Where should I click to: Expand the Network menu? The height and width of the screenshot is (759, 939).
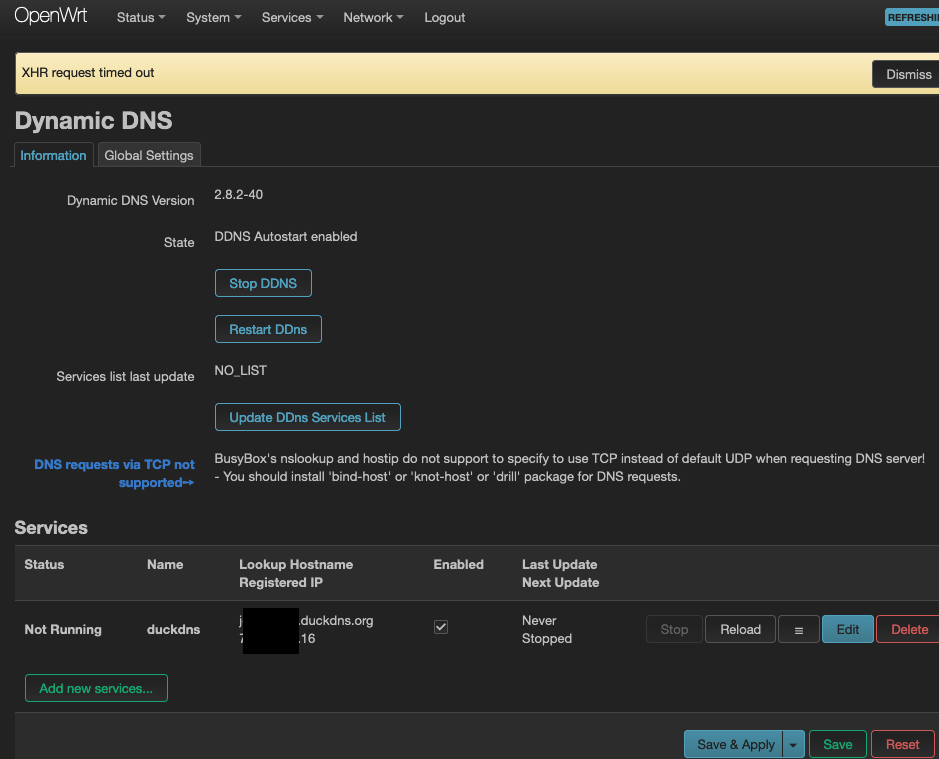coord(373,18)
